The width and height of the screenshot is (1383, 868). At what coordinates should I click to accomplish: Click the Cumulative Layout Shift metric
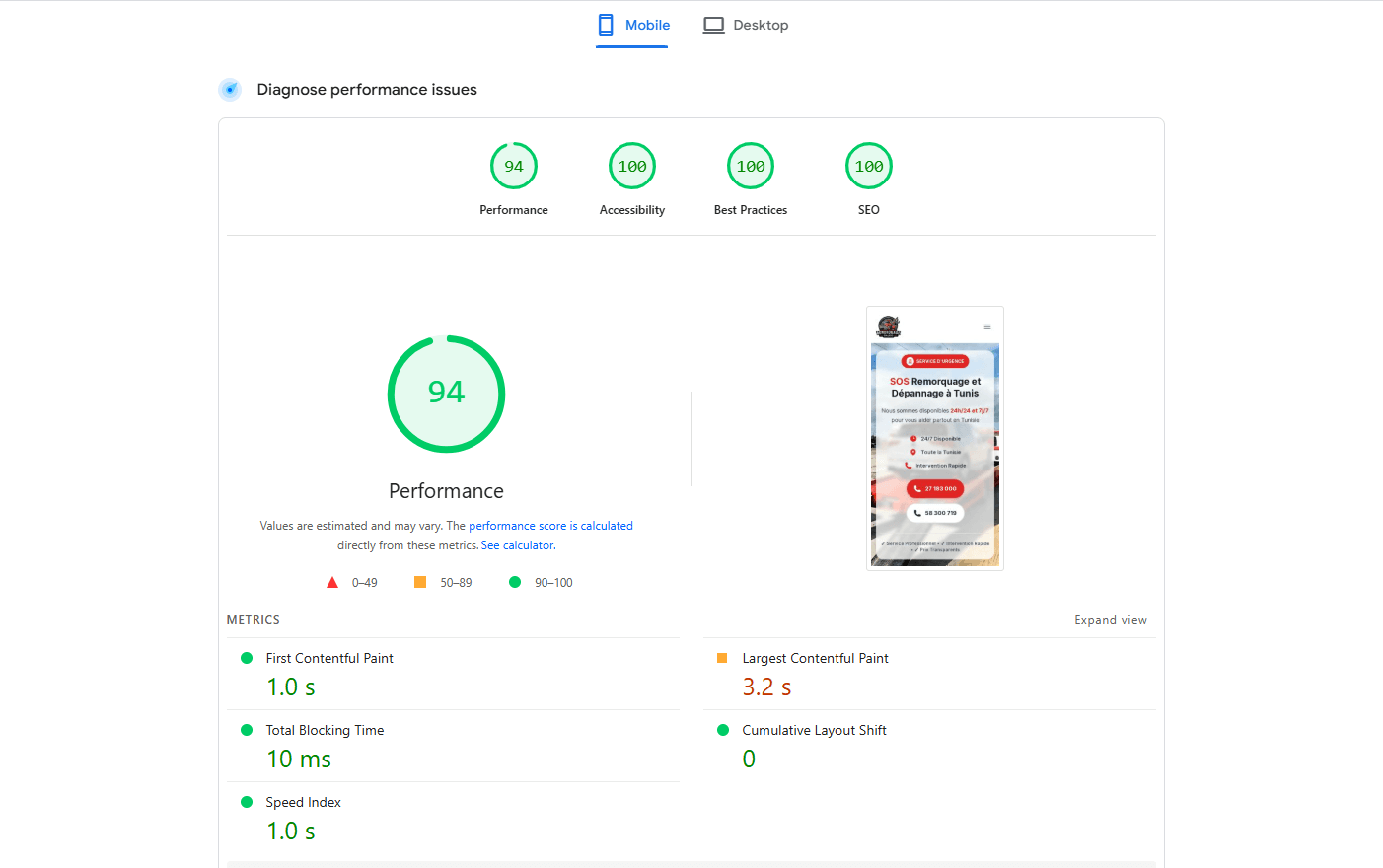(x=814, y=731)
